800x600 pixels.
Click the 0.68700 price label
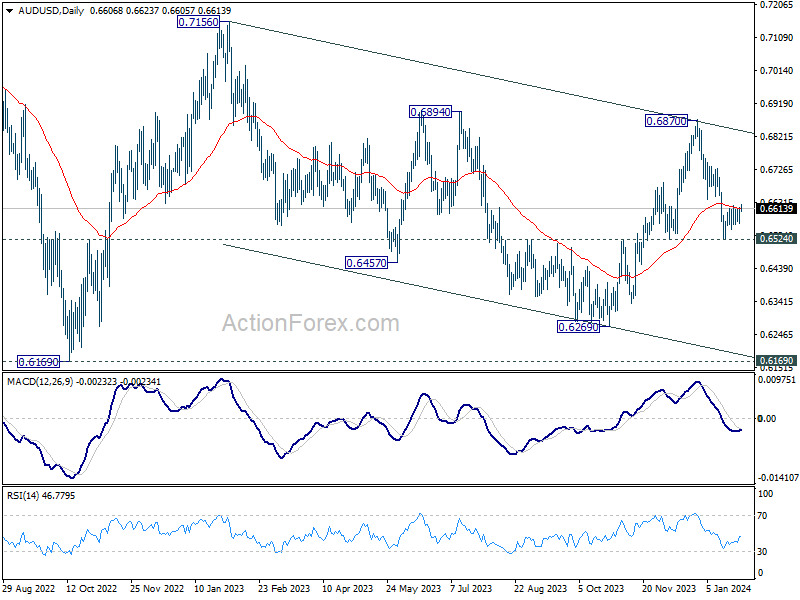(x=666, y=121)
